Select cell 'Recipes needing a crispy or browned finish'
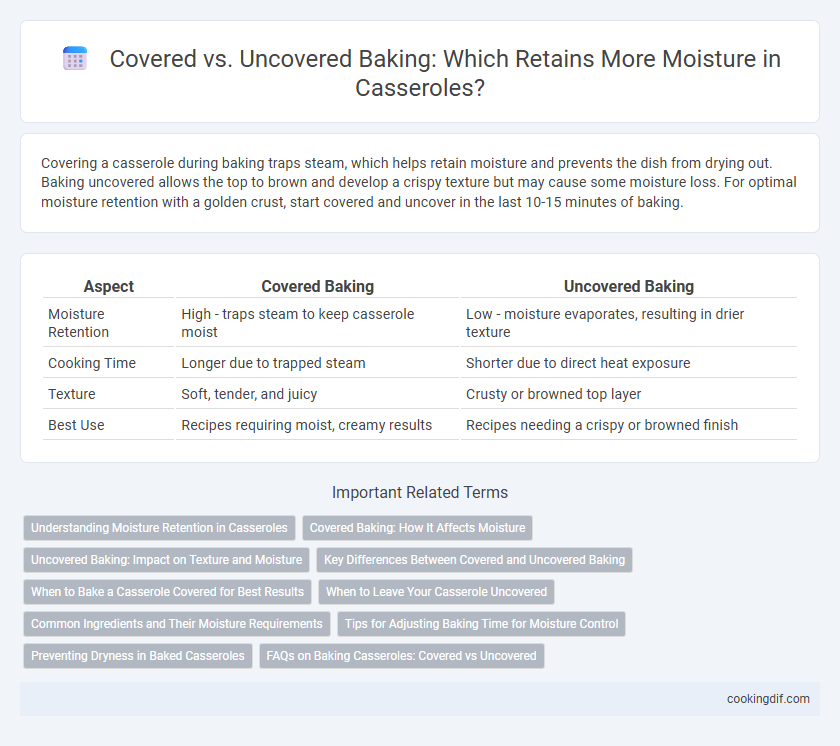Screen dimensions: 840x746 click(x=629, y=425)
